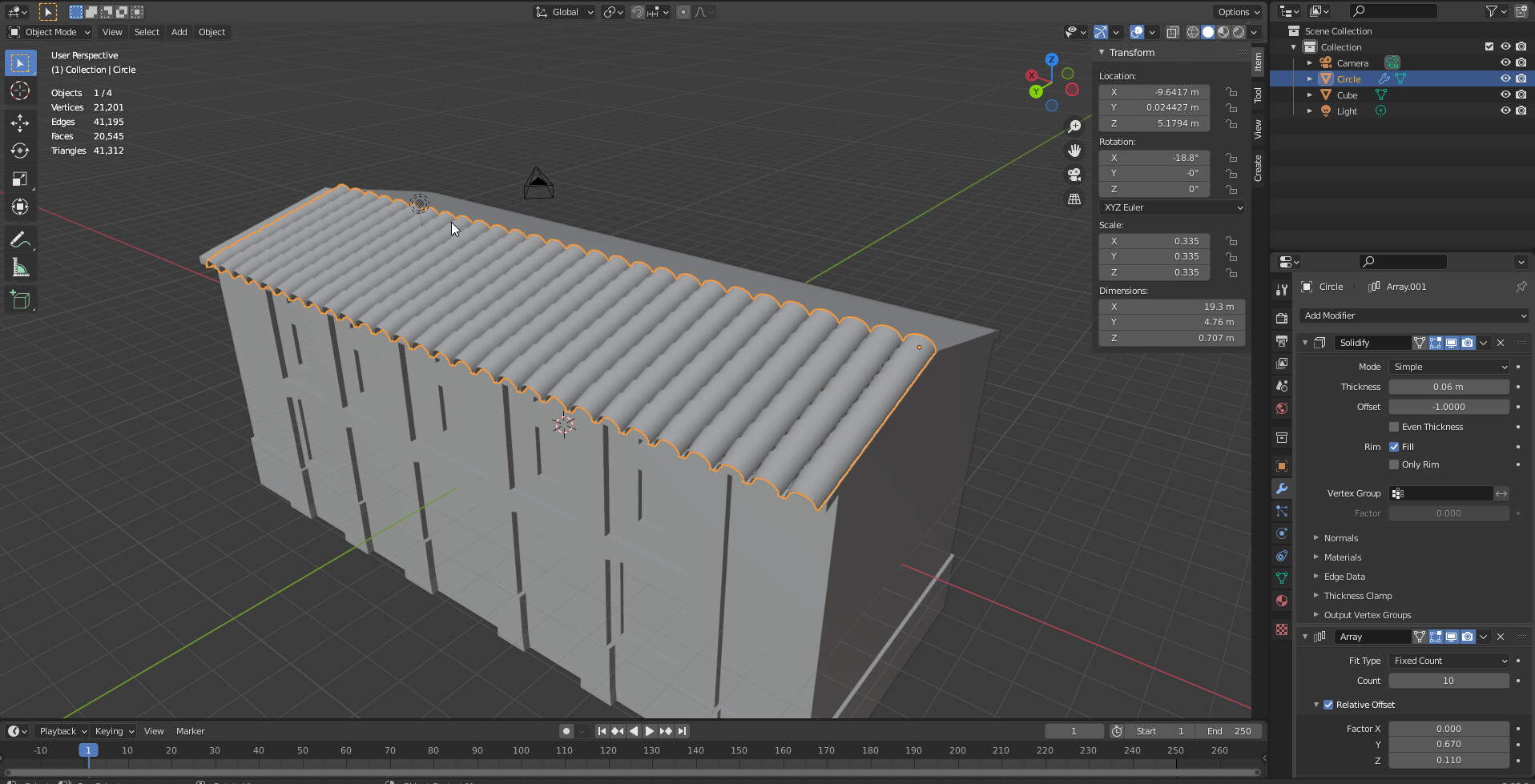Open the World properties tab icon
The image size is (1535, 784).
point(1282,408)
